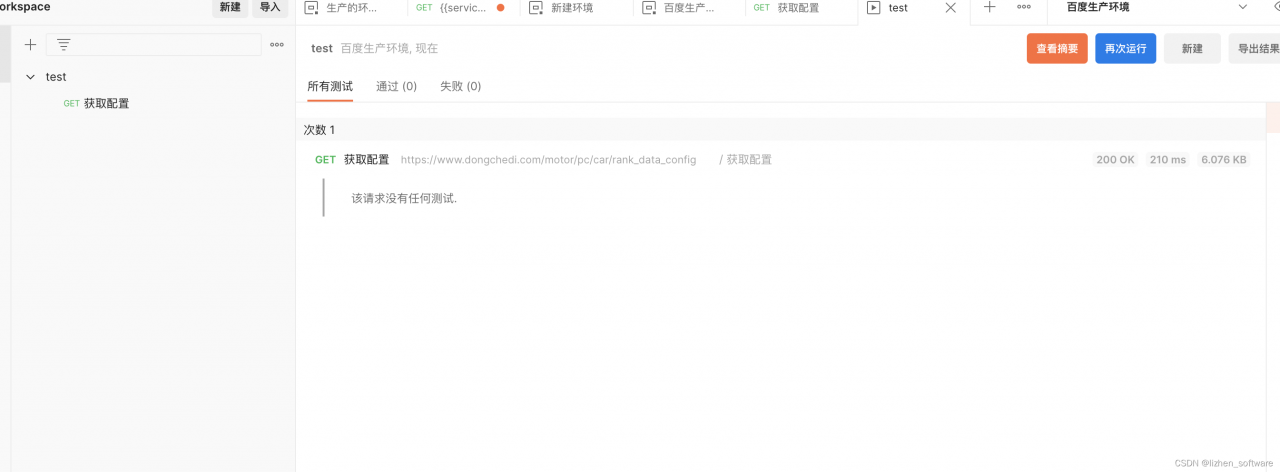Viewport: 1280px width, 472px height.
Task: Switch to the 通过 (0) passed tab
Action: click(396, 87)
